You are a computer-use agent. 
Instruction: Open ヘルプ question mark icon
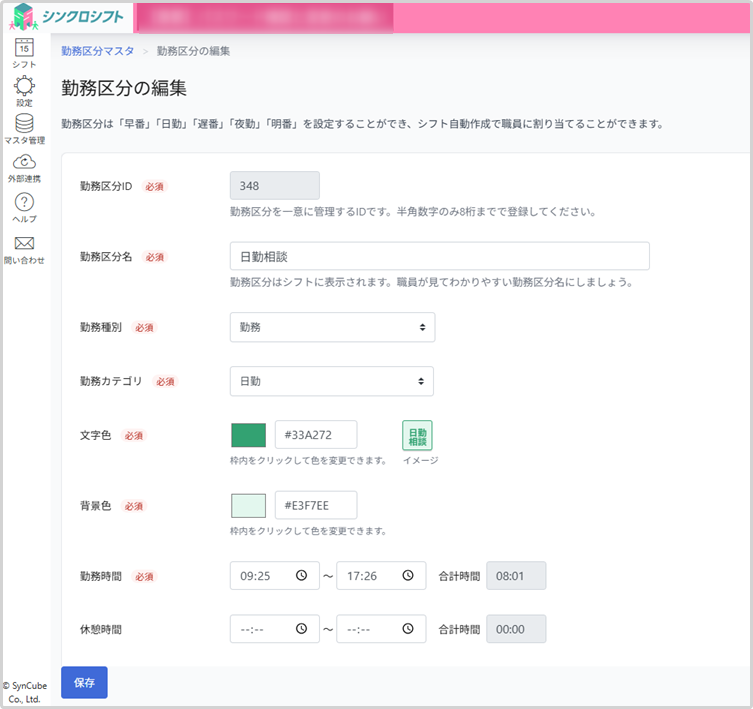24,202
